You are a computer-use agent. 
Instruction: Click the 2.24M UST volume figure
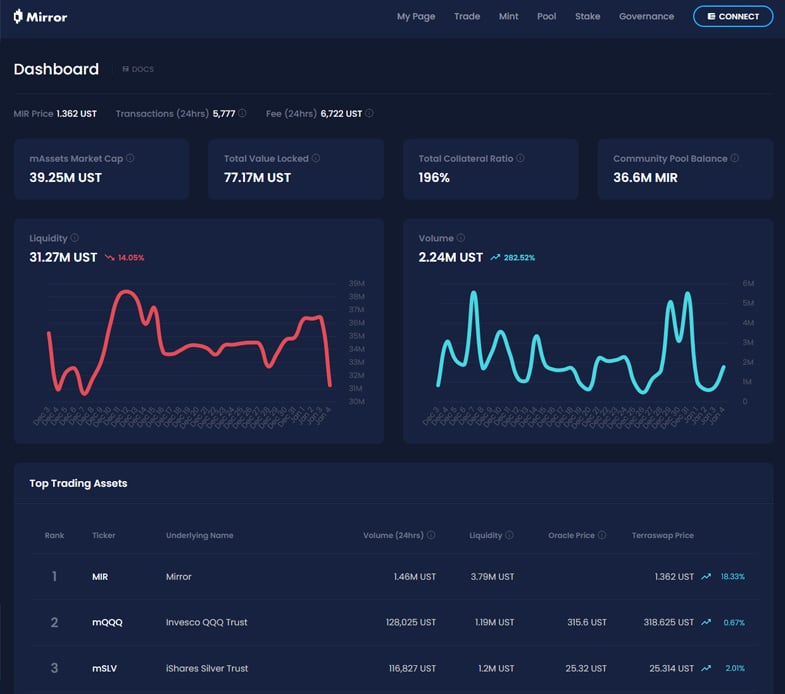pyautogui.click(x=451, y=257)
